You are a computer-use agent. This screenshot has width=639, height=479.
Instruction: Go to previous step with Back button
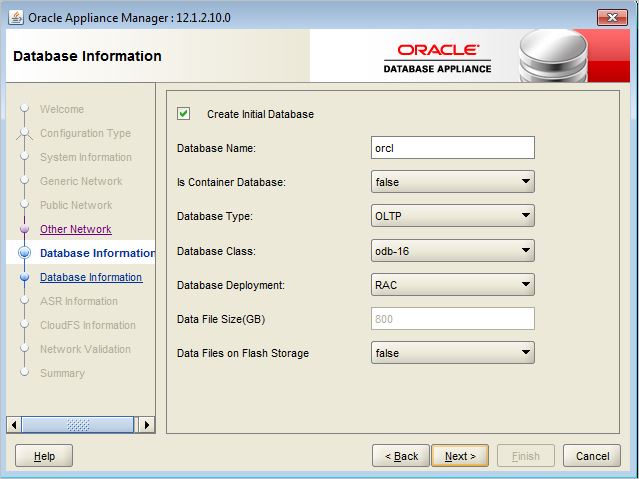401,456
